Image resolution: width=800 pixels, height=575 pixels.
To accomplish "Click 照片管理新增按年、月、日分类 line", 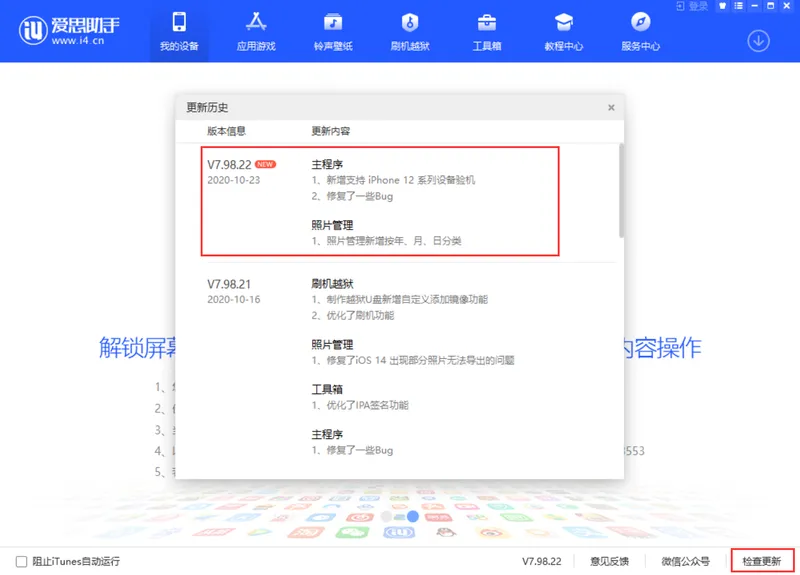I will 386,240.
